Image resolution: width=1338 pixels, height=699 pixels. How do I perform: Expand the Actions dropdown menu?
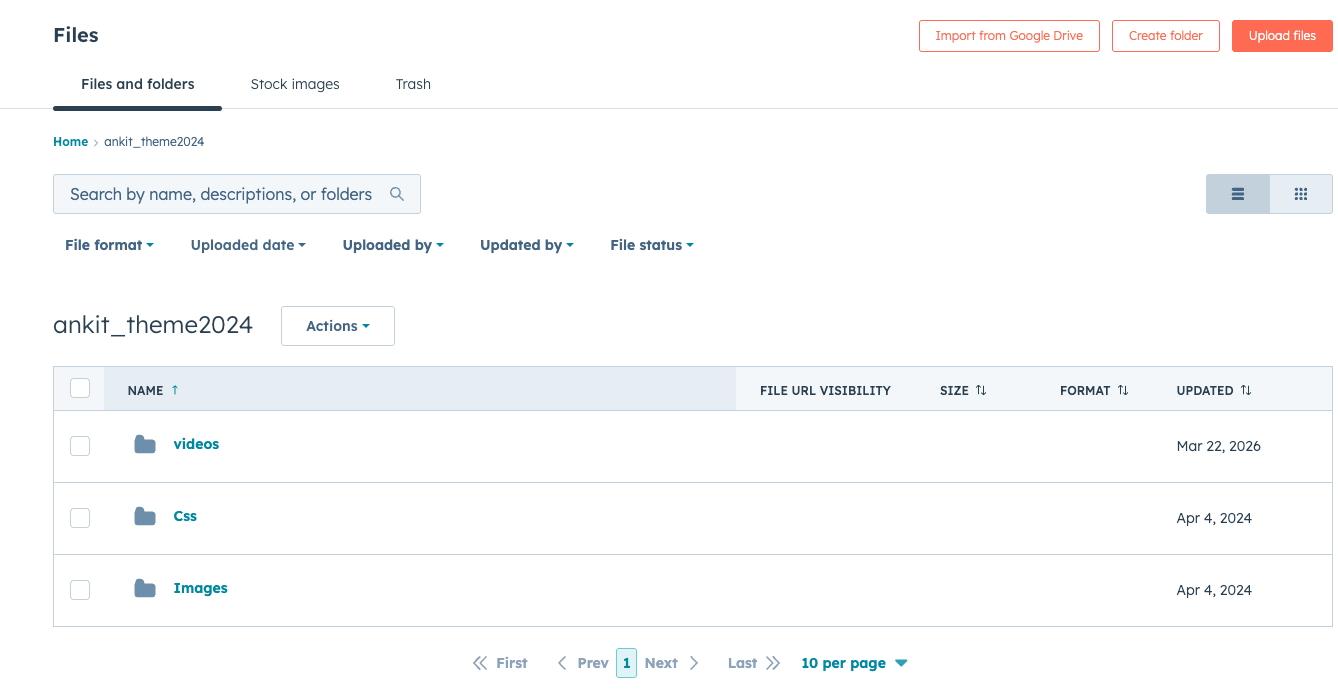coord(337,326)
